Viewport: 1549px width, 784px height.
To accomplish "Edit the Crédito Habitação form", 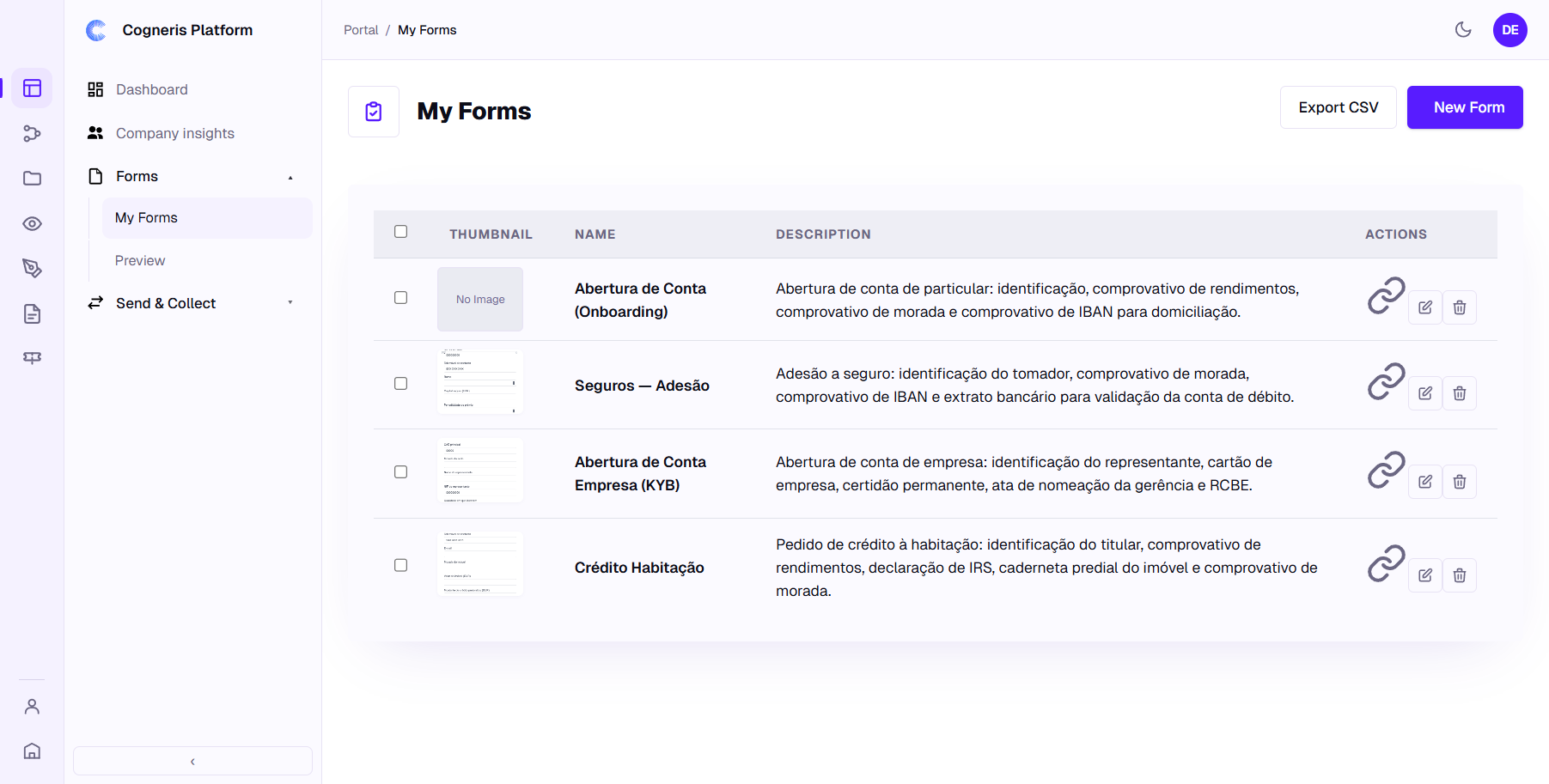I will (1425, 575).
